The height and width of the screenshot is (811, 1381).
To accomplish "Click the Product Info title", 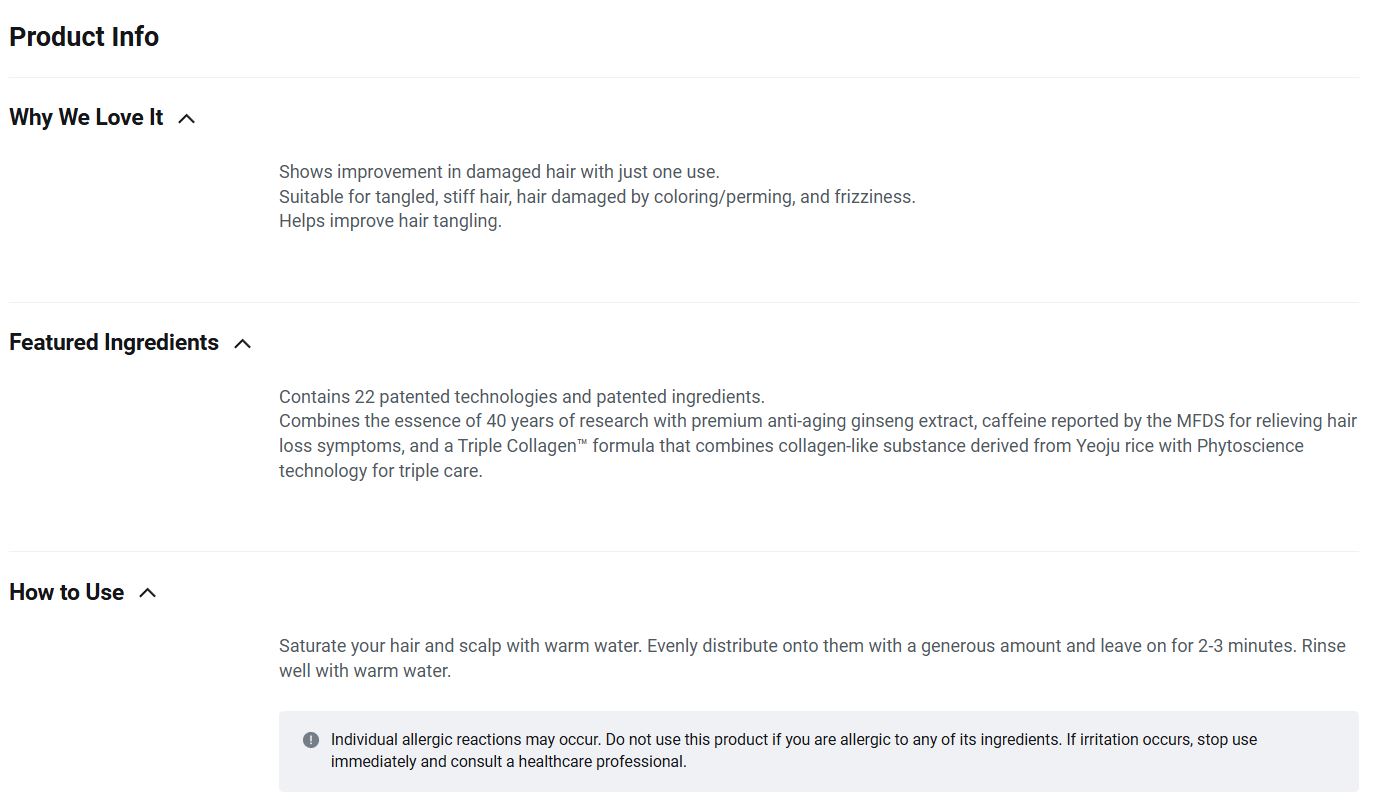I will tap(84, 37).
